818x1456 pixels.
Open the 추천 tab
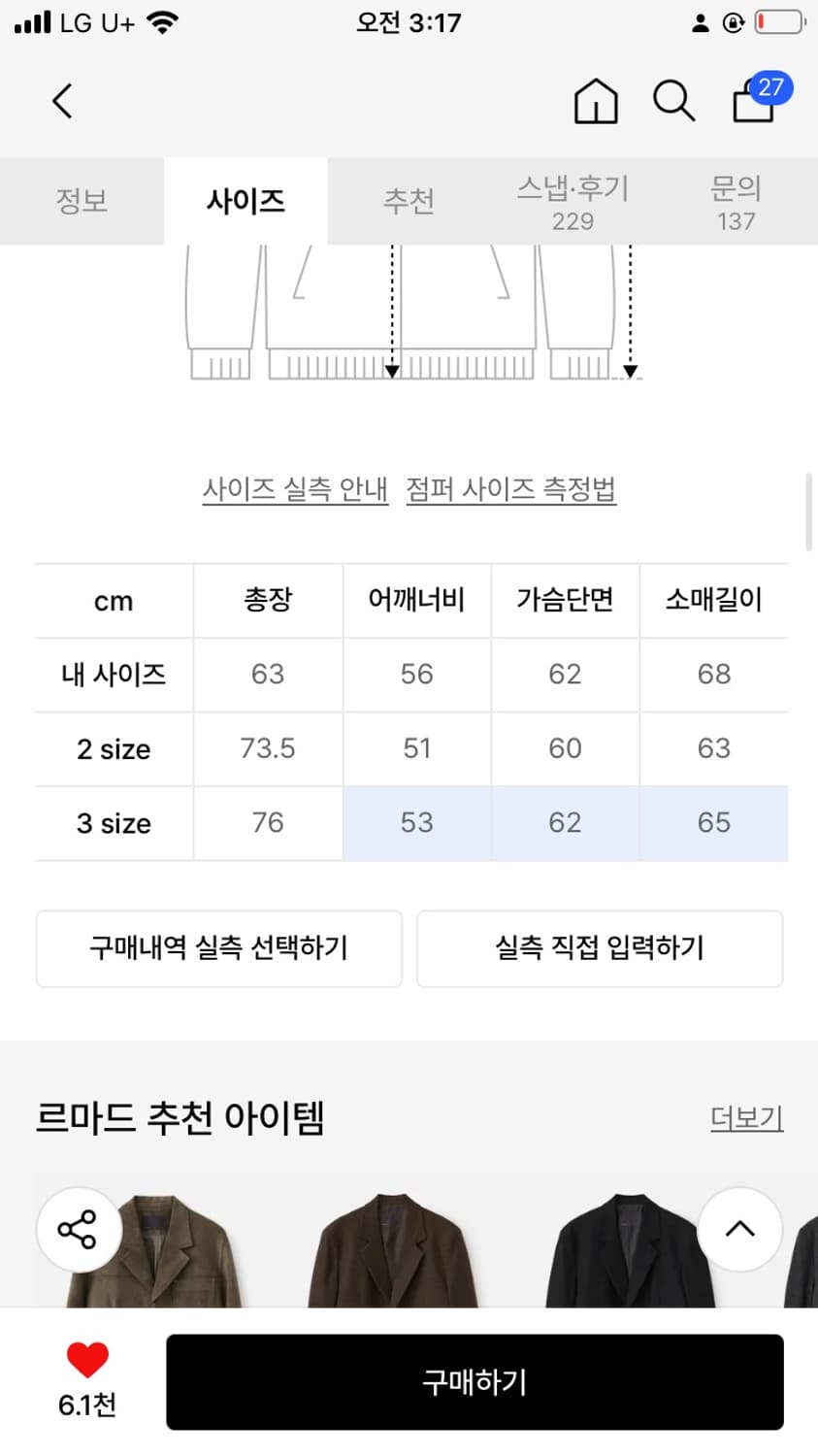pos(409,201)
